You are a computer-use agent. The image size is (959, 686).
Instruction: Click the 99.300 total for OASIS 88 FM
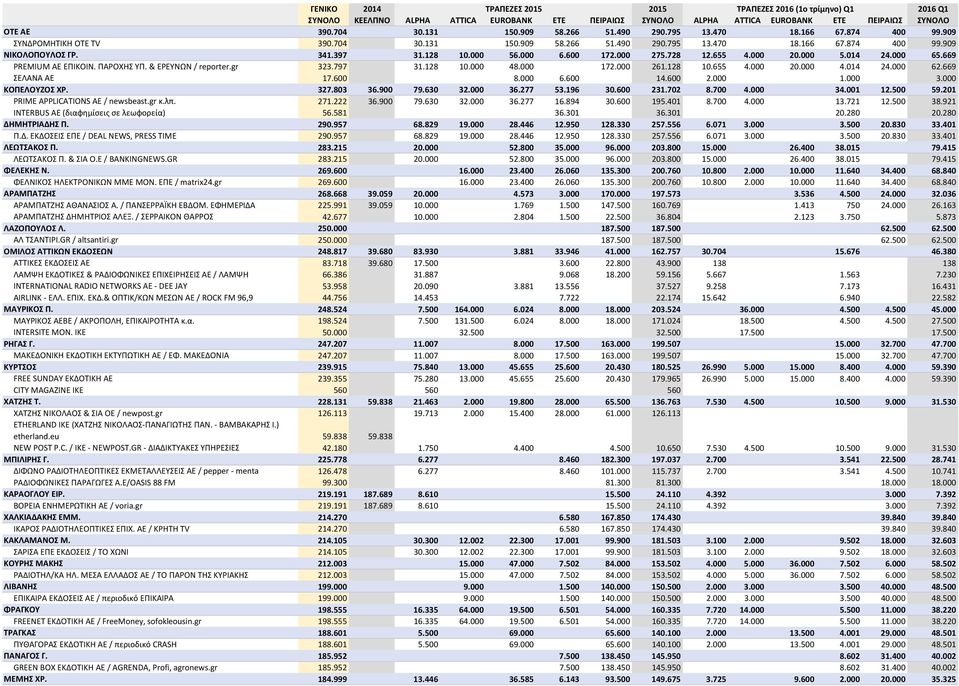point(335,482)
